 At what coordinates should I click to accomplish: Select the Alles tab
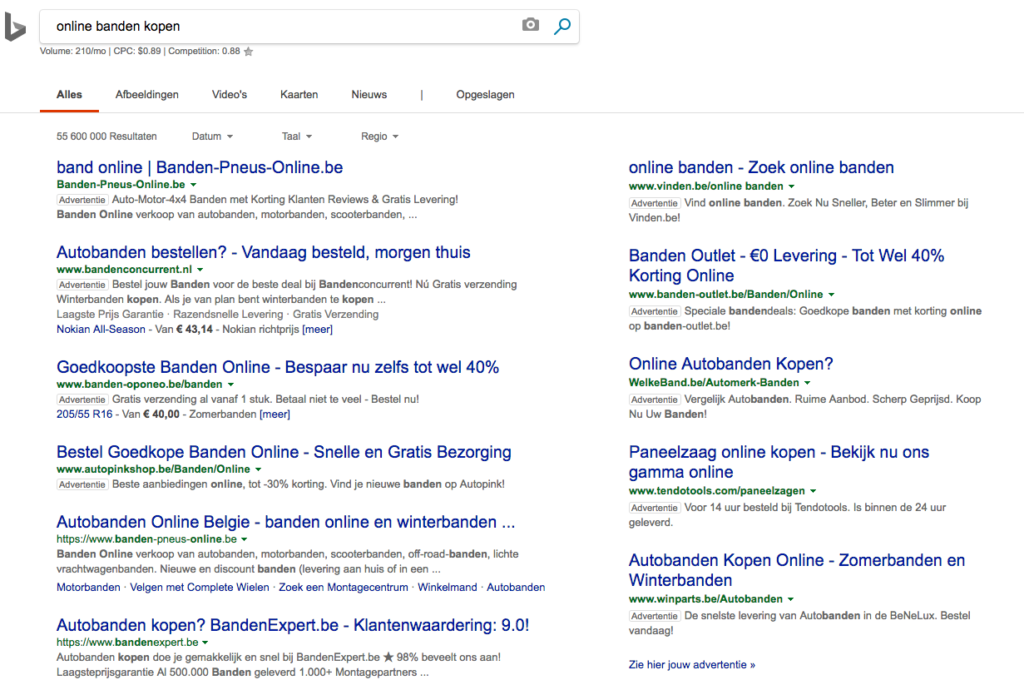tap(69, 95)
